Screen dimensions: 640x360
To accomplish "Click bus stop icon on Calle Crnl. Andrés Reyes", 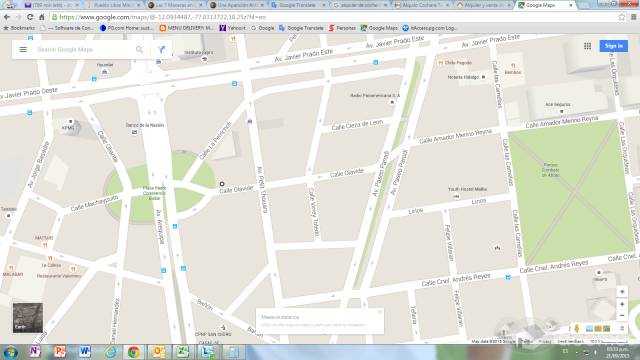I will click(508, 277).
